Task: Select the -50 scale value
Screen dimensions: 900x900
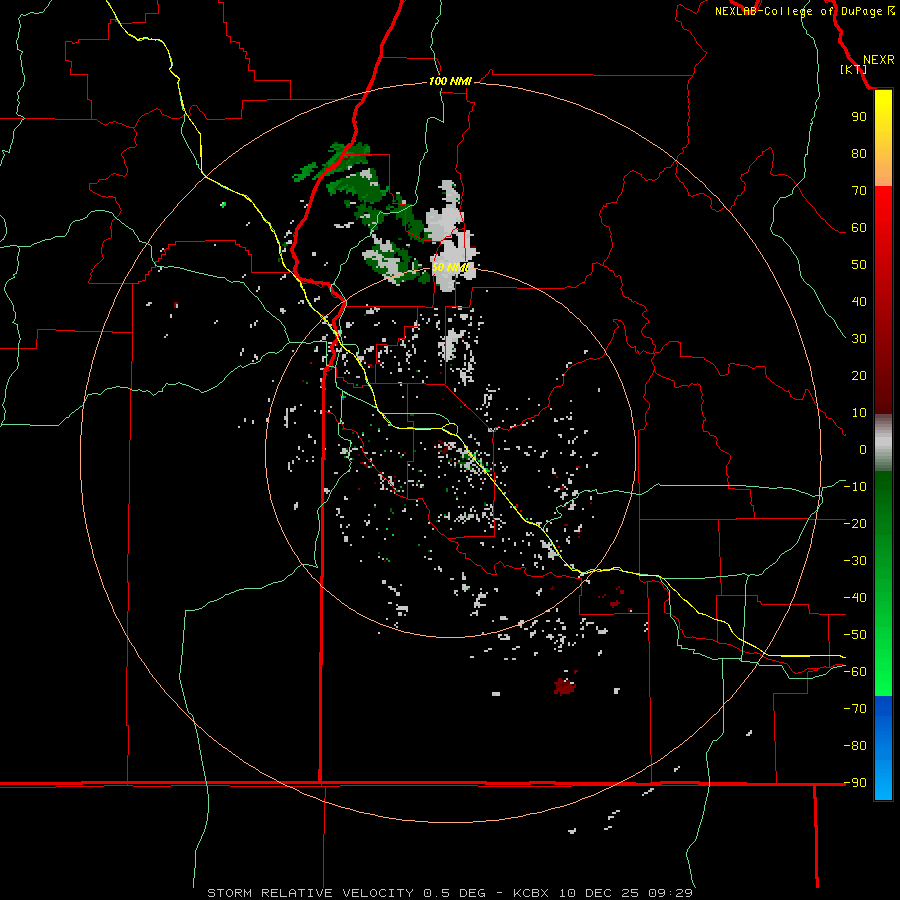Action: click(855, 635)
